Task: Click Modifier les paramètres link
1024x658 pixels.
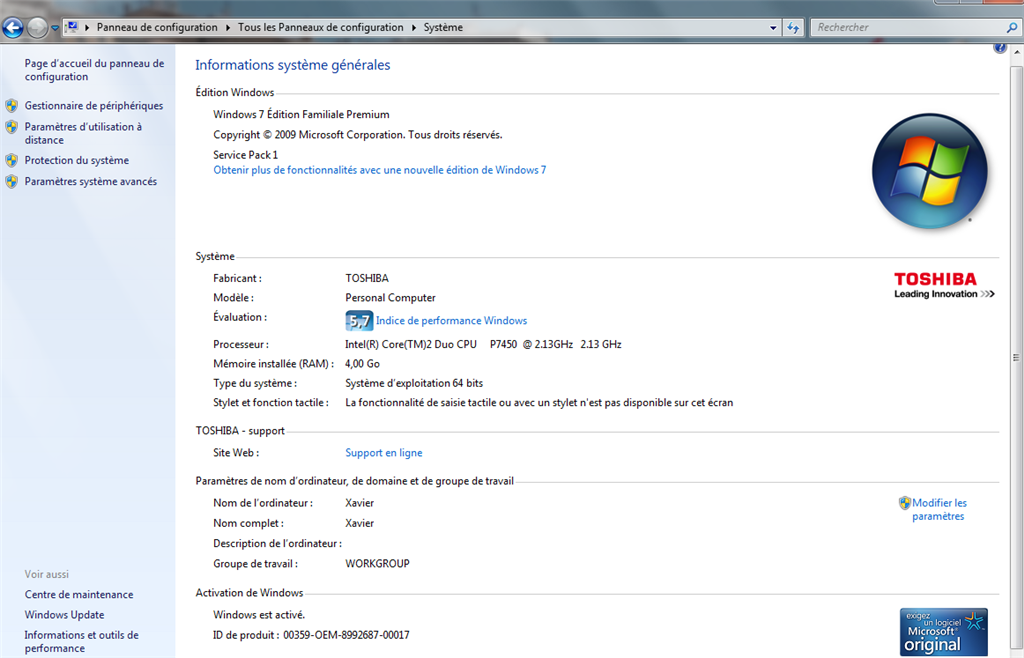Action: click(939, 510)
